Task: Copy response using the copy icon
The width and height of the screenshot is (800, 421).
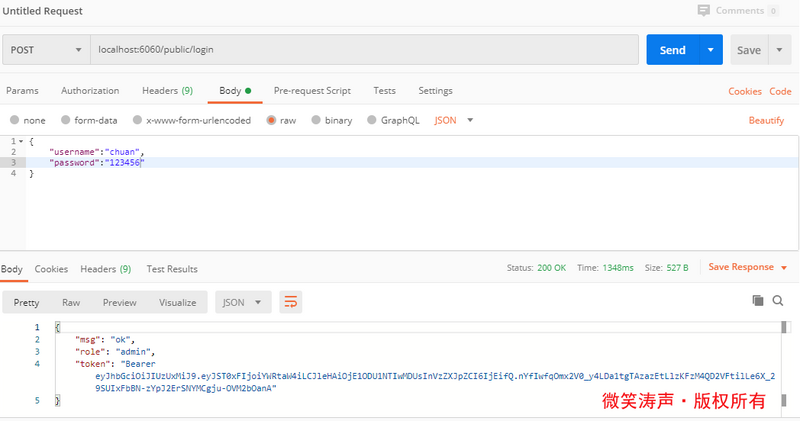Action: (x=757, y=300)
